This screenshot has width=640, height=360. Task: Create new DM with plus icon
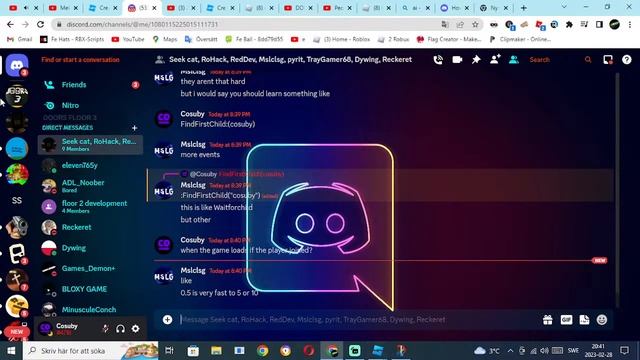click(x=134, y=128)
